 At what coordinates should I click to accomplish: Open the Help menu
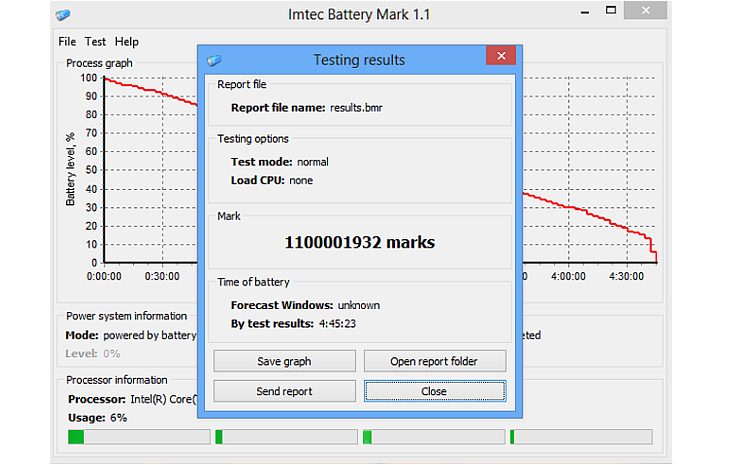(126, 42)
